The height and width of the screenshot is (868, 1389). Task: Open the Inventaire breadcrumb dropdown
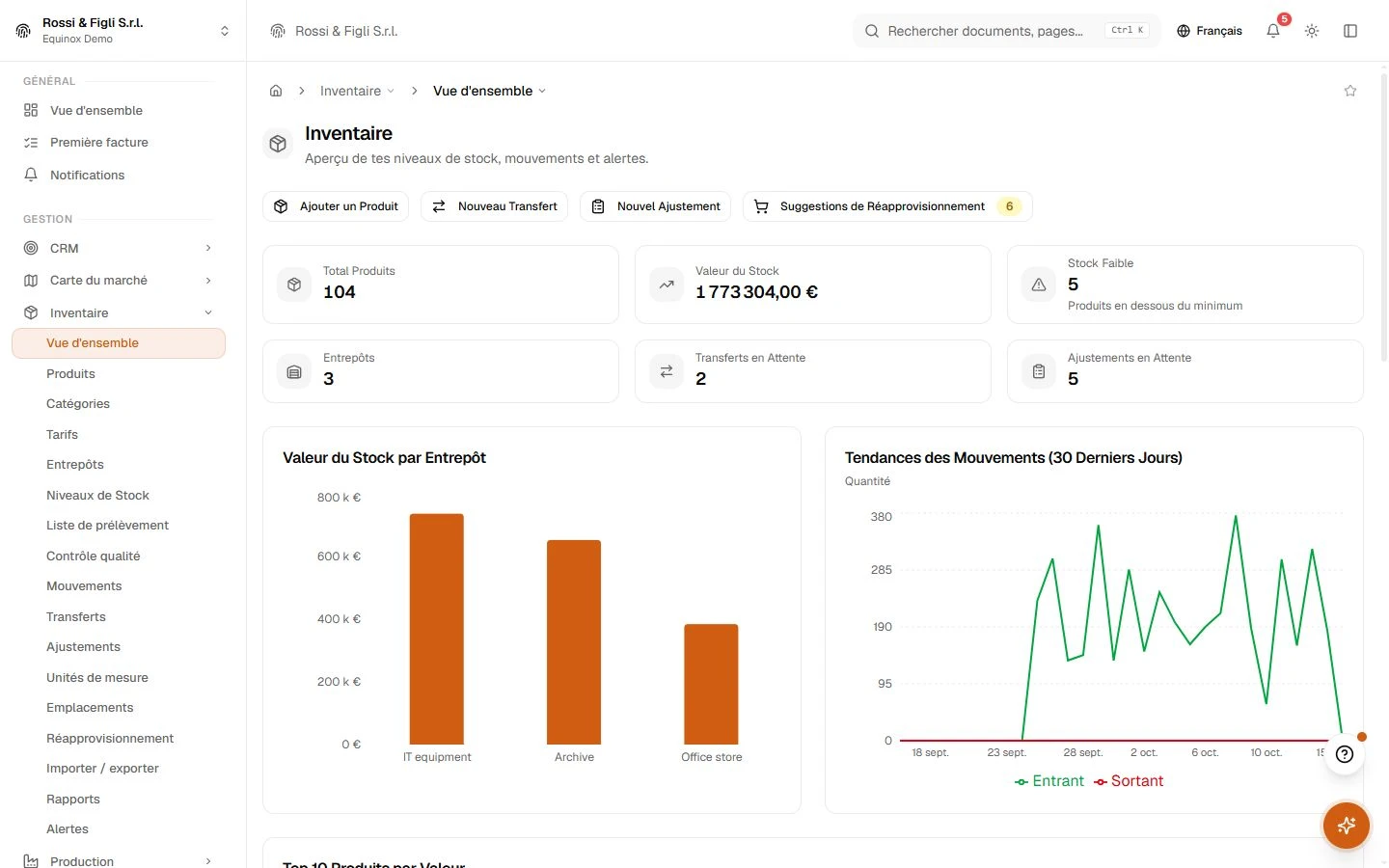point(357,91)
